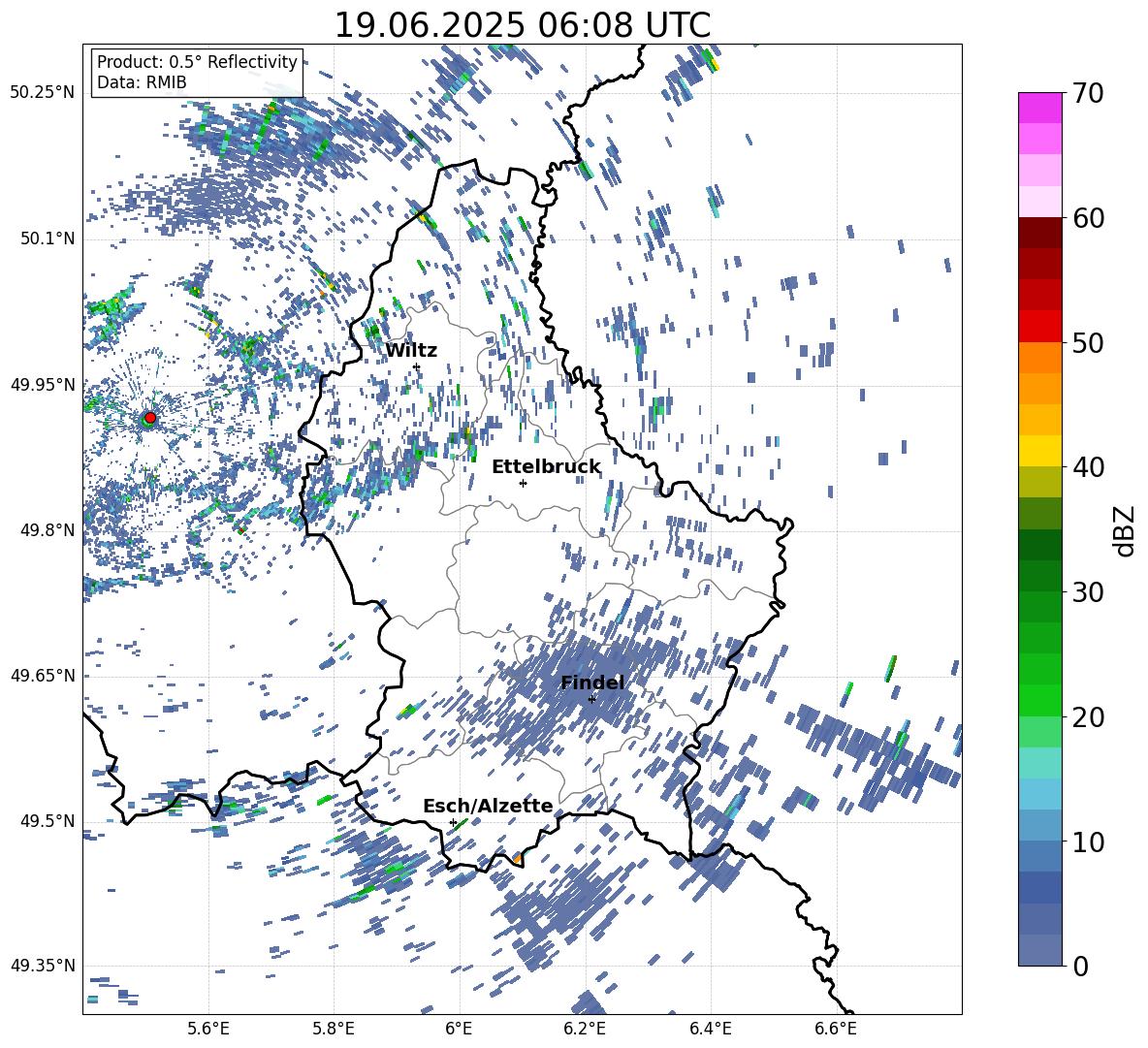Image resolution: width=1148 pixels, height=1048 pixels.
Task: Click the 49.8°N latitude label
Action: pos(47,530)
